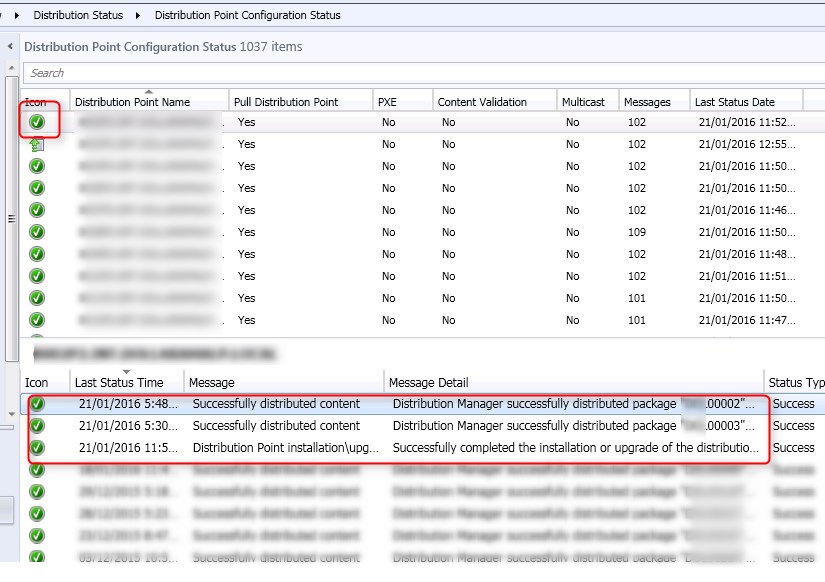The image size is (825, 582).
Task: Select the message time '21/01/2016 5:30...'
Action: pos(128,426)
